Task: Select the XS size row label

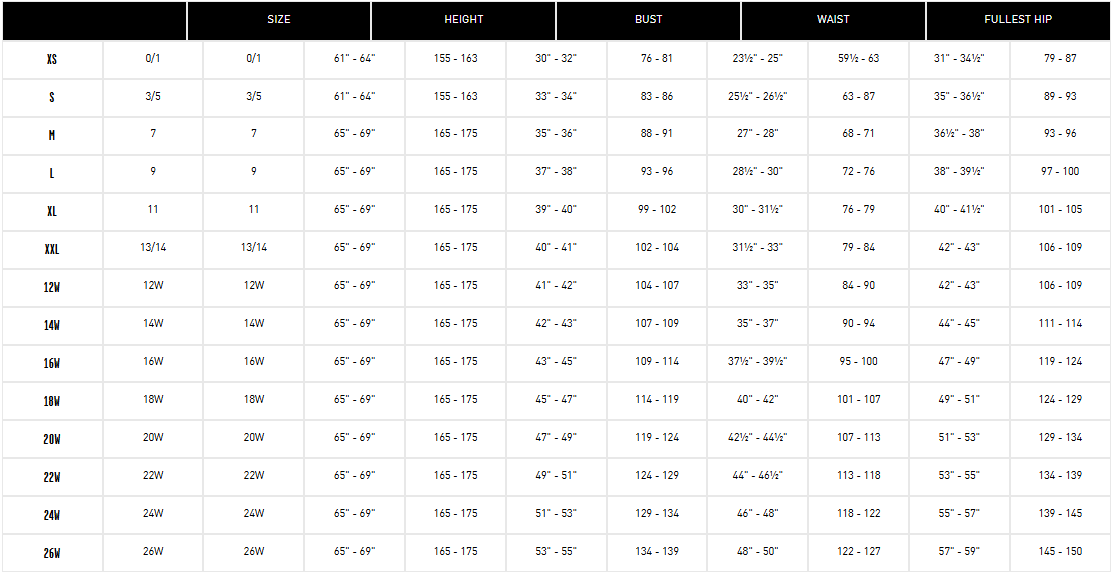Action: coord(52,59)
